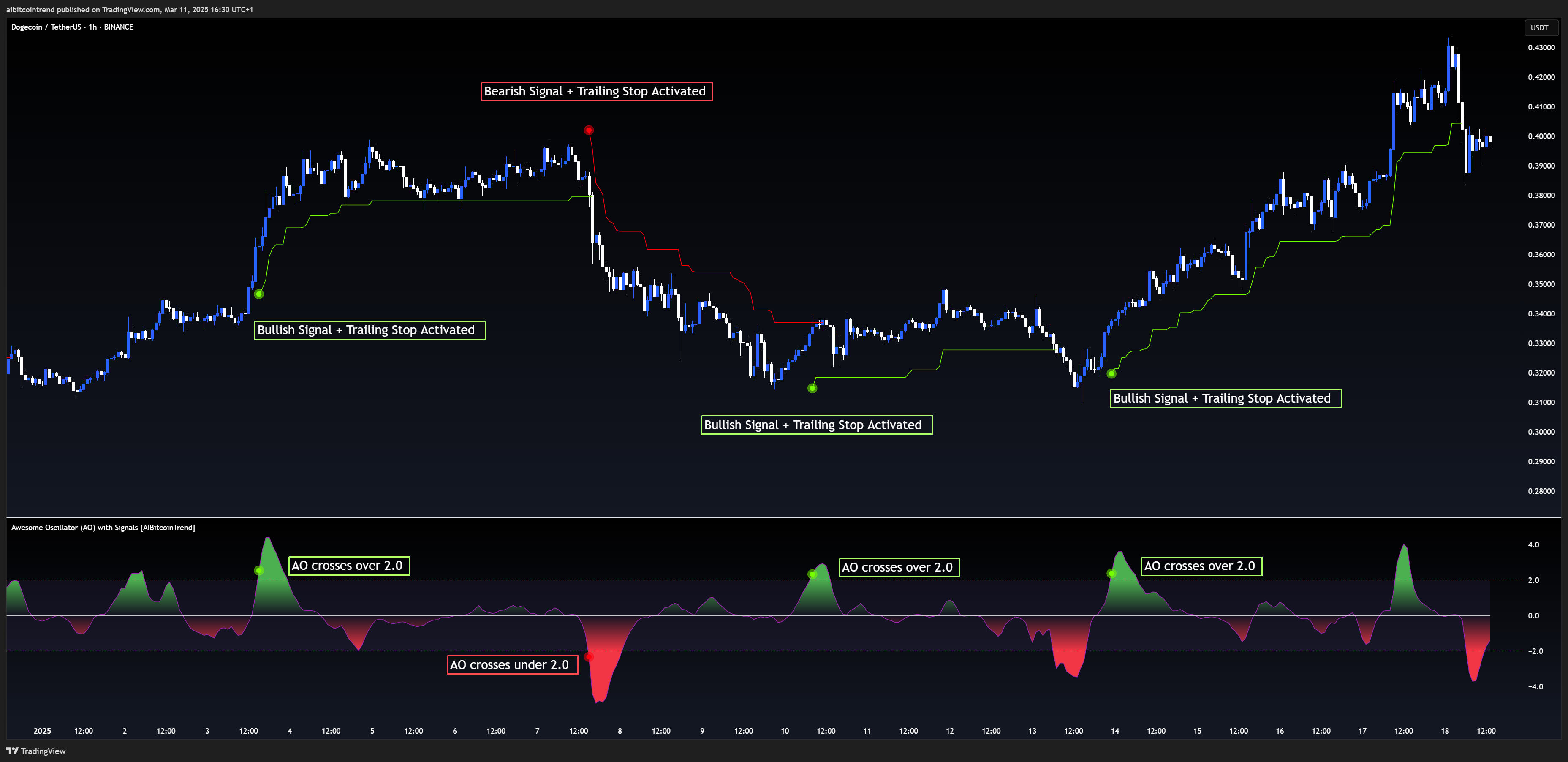Screen dimensions: 1568x762
Task: Click the red bearish signal dot on the price chart
Action: tap(589, 130)
